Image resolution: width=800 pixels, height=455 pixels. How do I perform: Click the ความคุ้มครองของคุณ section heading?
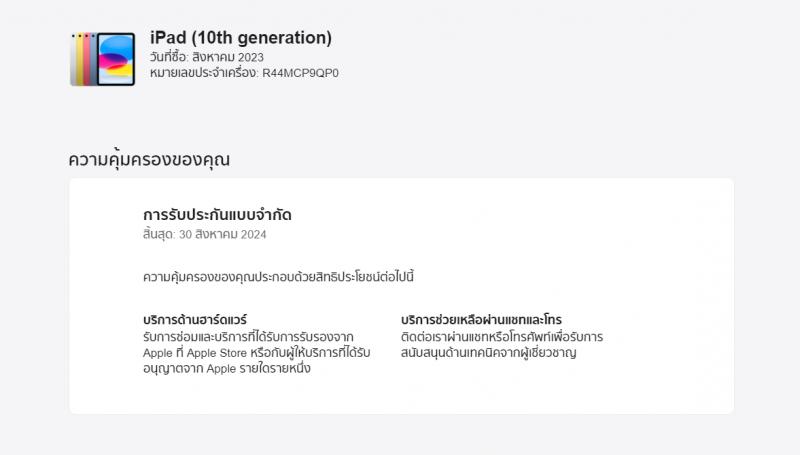pos(155,159)
